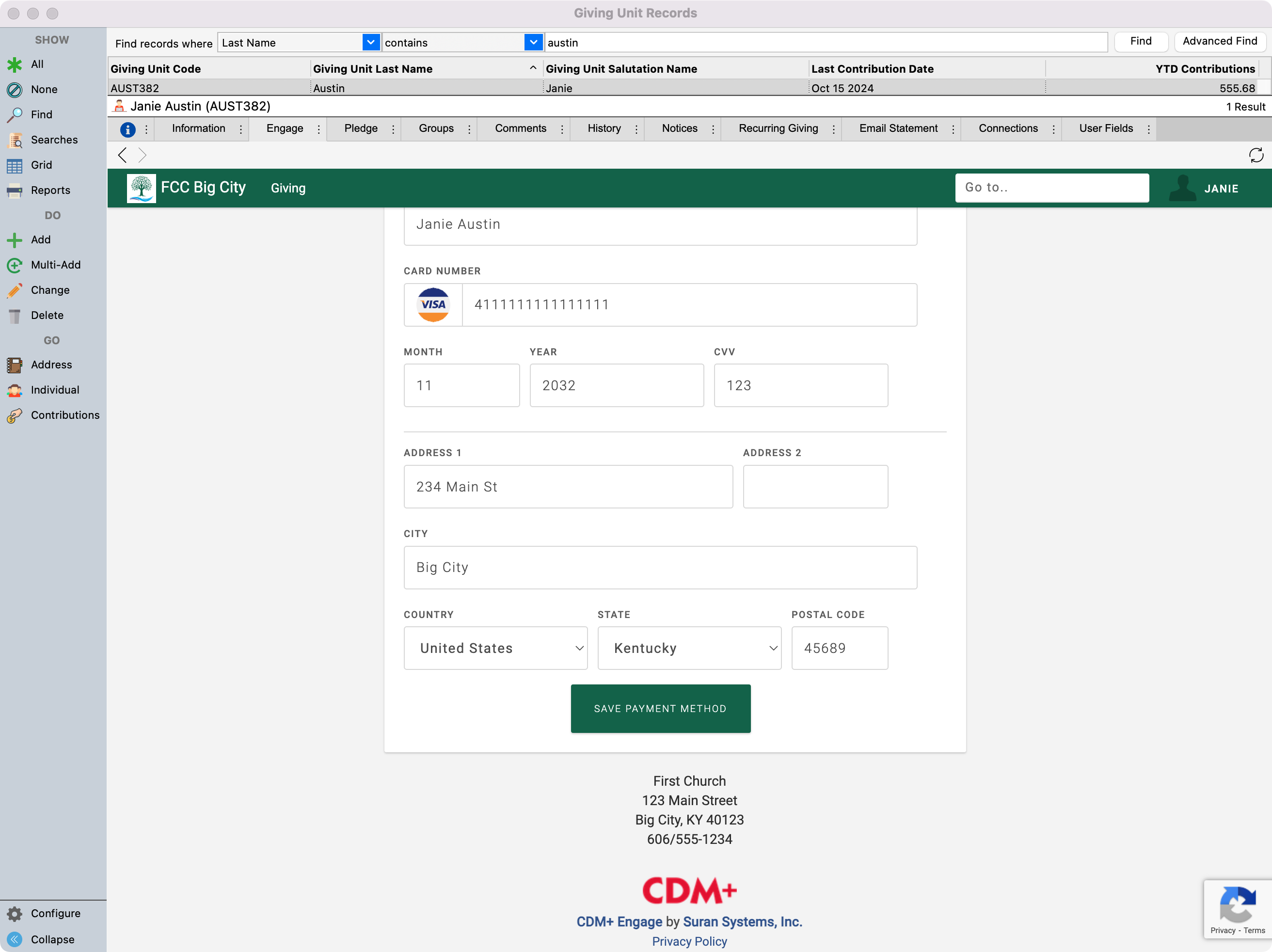Click the Card Number input field
Image resolution: width=1272 pixels, height=952 pixels.
click(688, 305)
